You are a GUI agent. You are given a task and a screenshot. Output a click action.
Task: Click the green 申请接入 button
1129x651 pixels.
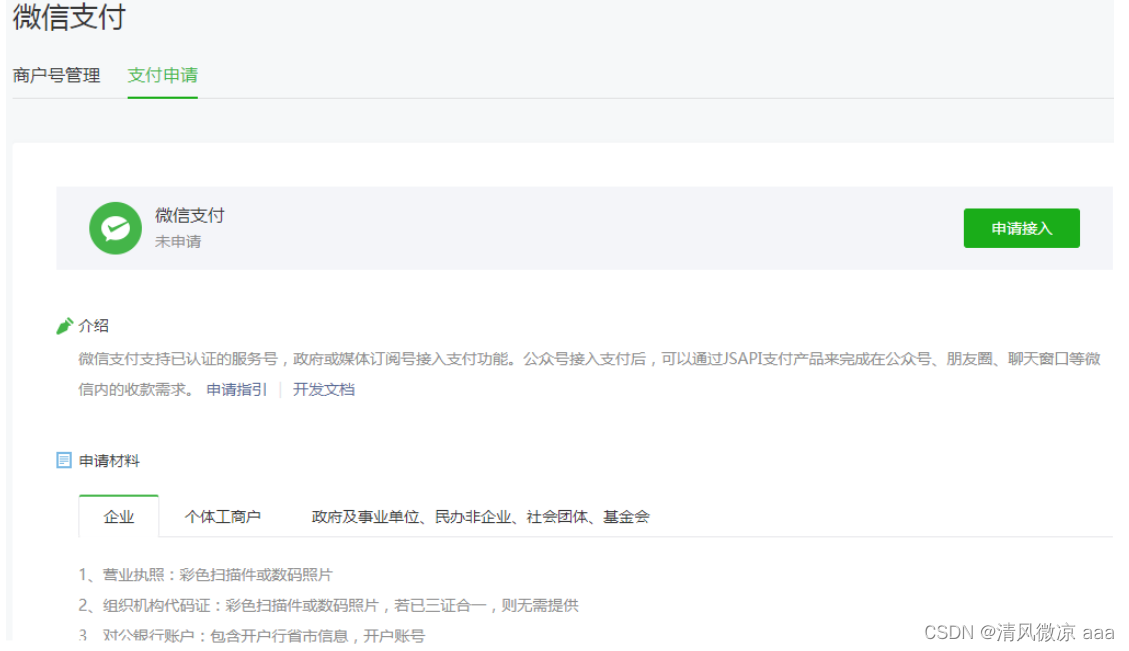pyautogui.click(x=1021, y=228)
